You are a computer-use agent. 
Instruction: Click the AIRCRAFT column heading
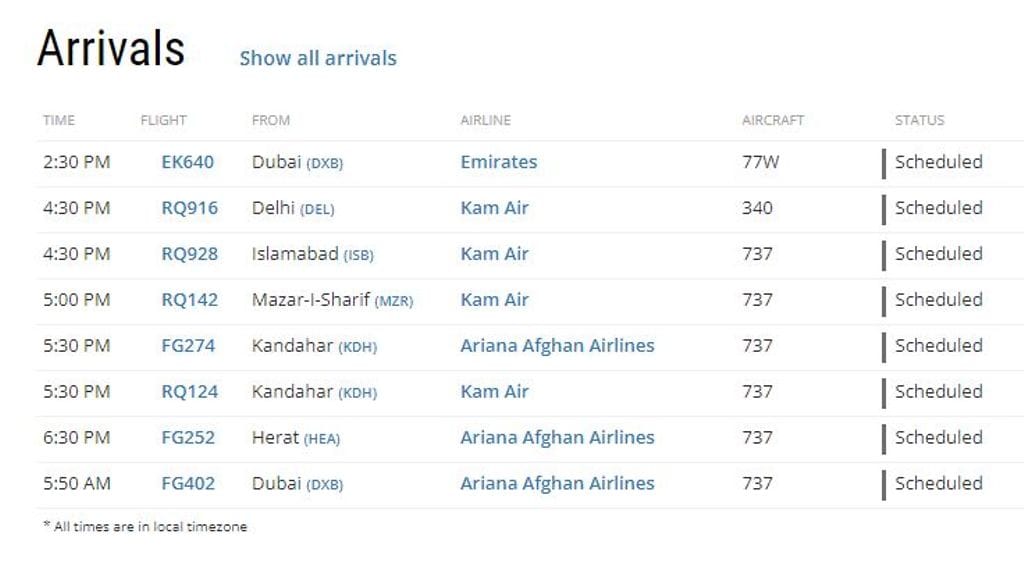point(772,120)
